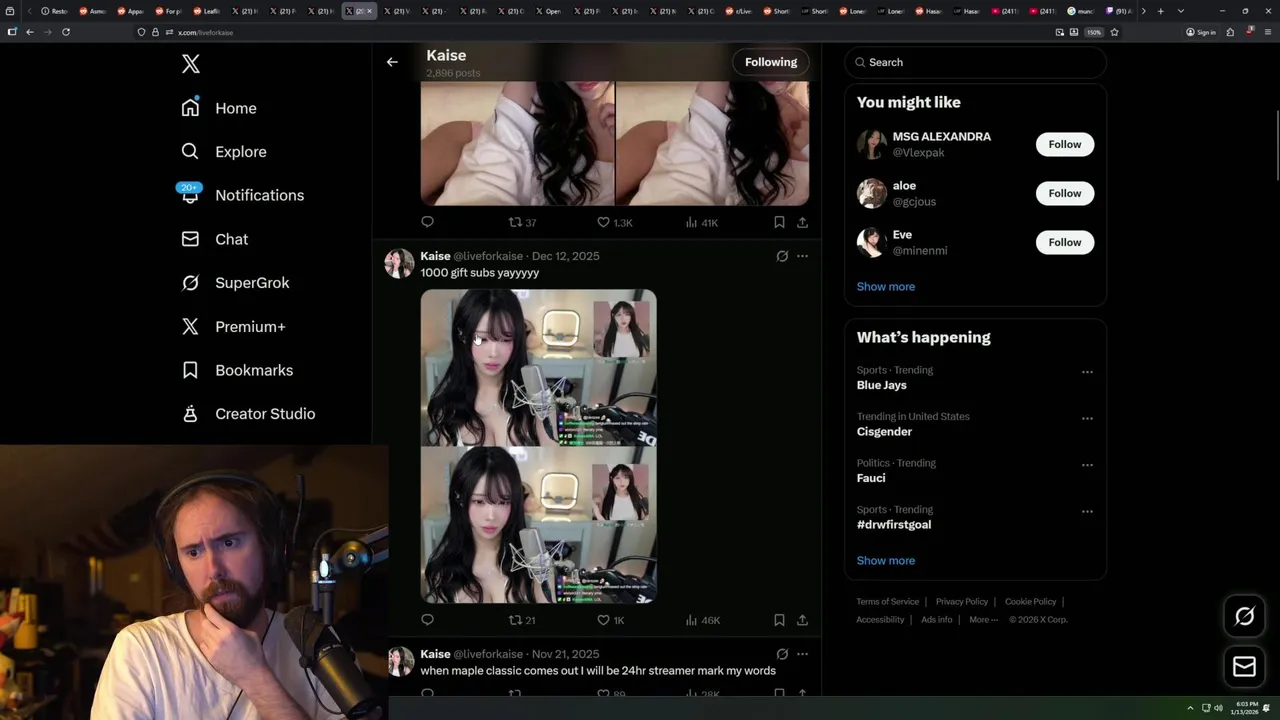Open @liveforkaise handle on Nov 21 post
The image size is (1280, 720).
pyautogui.click(x=488, y=654)
